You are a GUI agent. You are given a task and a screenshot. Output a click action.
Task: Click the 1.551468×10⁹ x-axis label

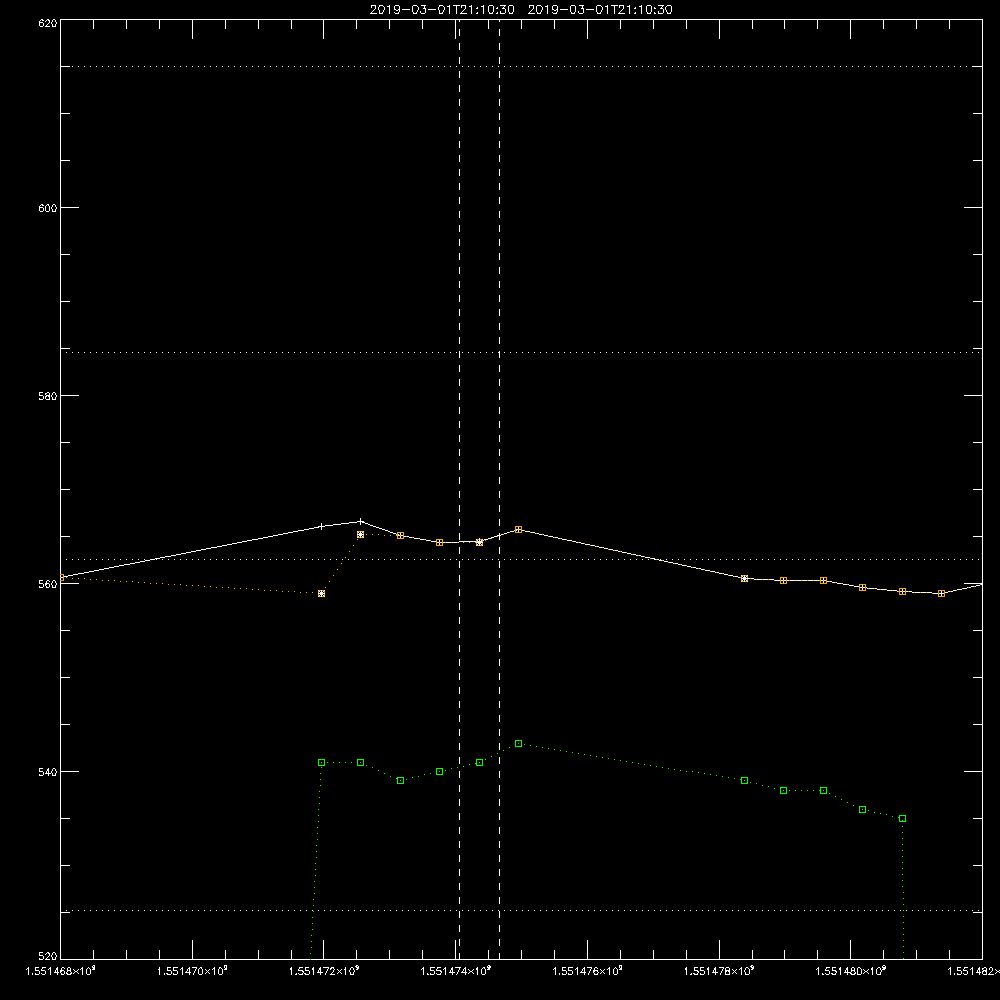(x=61, y=971)
